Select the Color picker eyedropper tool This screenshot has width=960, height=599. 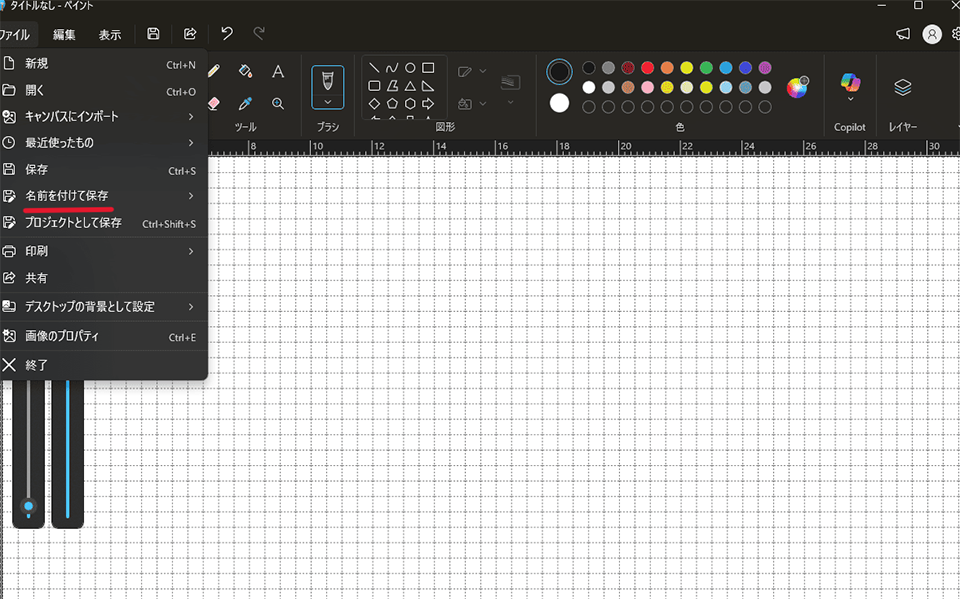pos(246,104)
